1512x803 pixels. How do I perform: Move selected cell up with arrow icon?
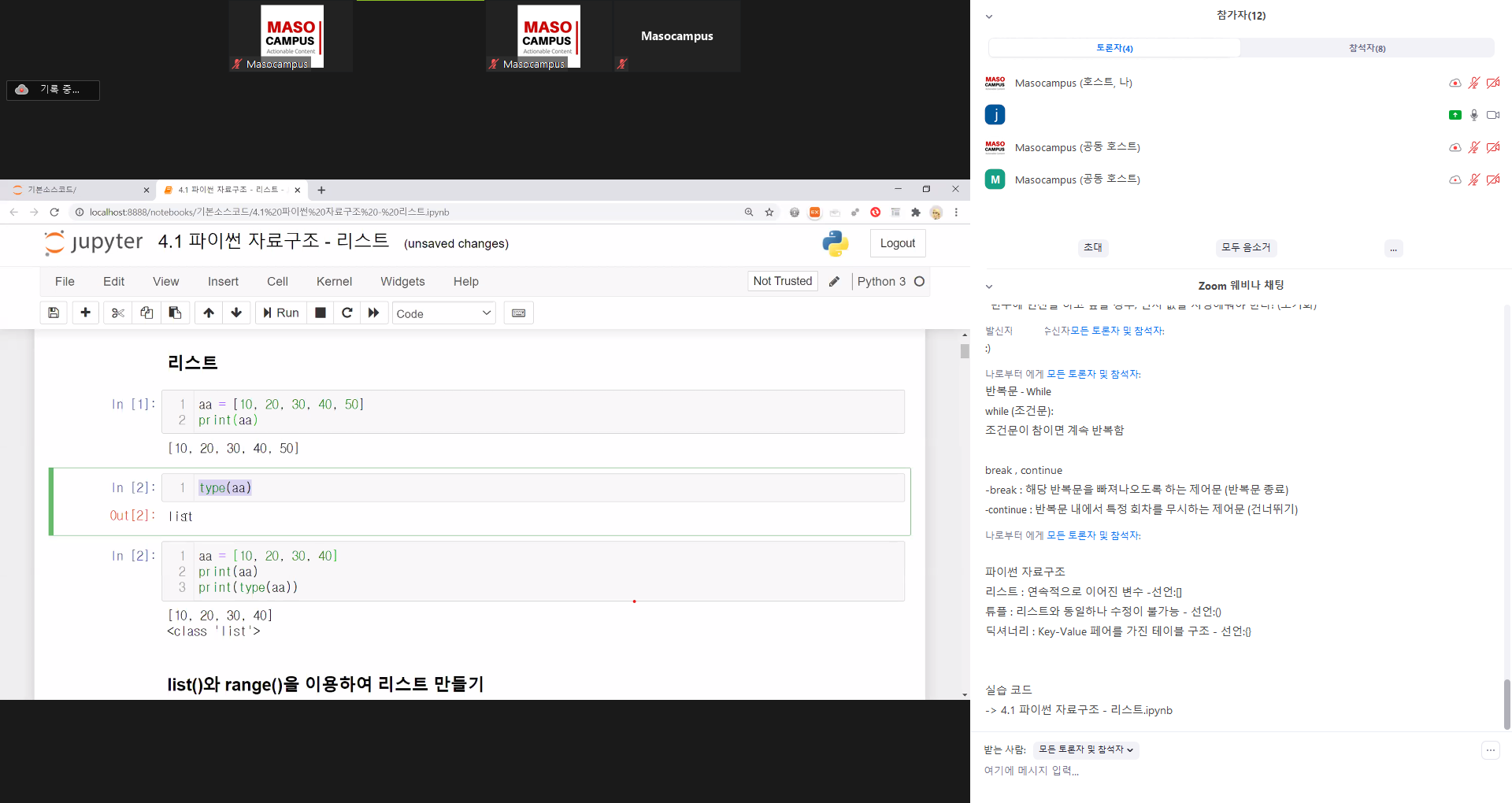click(x=209, y=313)
